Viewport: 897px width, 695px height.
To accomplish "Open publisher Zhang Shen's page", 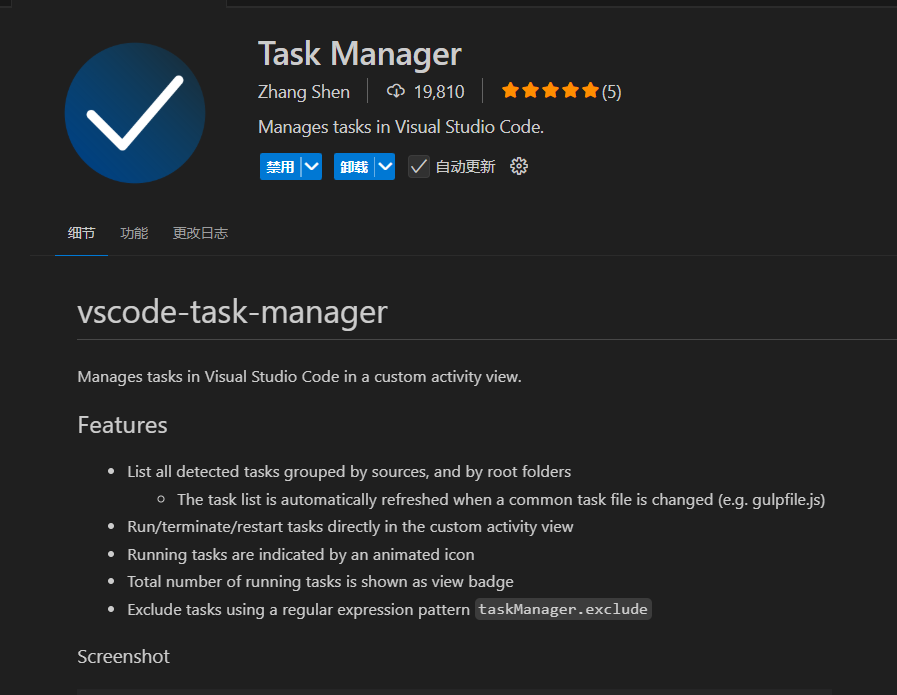I will [304, 92].
